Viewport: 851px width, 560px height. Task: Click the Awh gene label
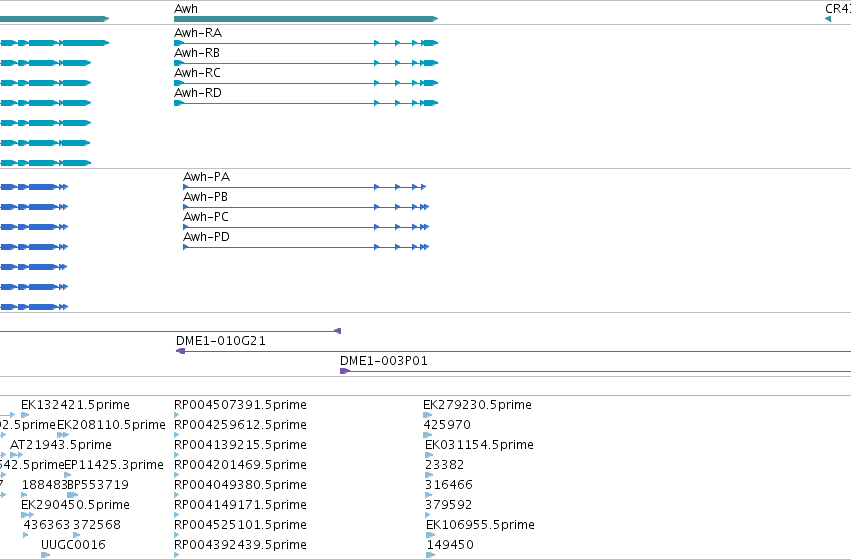point(186,9)
